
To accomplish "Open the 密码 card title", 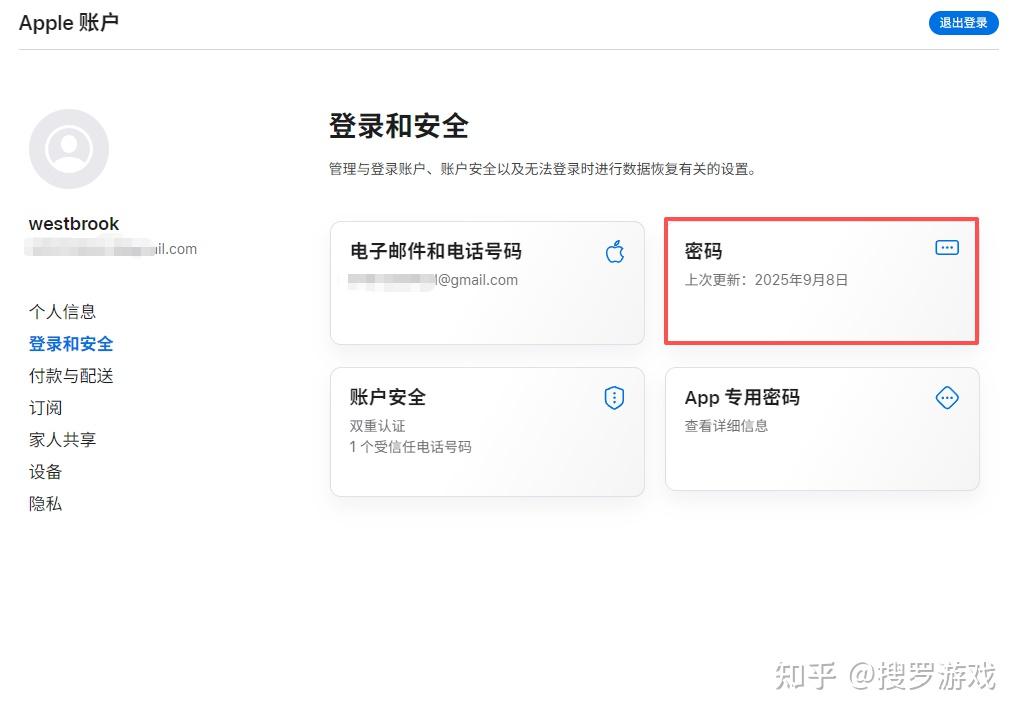I will (x=703, y=251).
